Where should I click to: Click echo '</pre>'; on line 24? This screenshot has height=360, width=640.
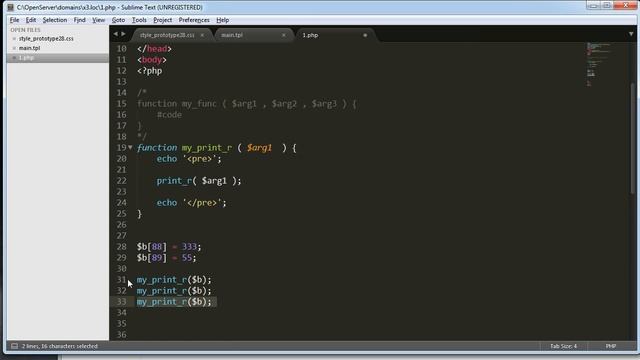(191, 203)
